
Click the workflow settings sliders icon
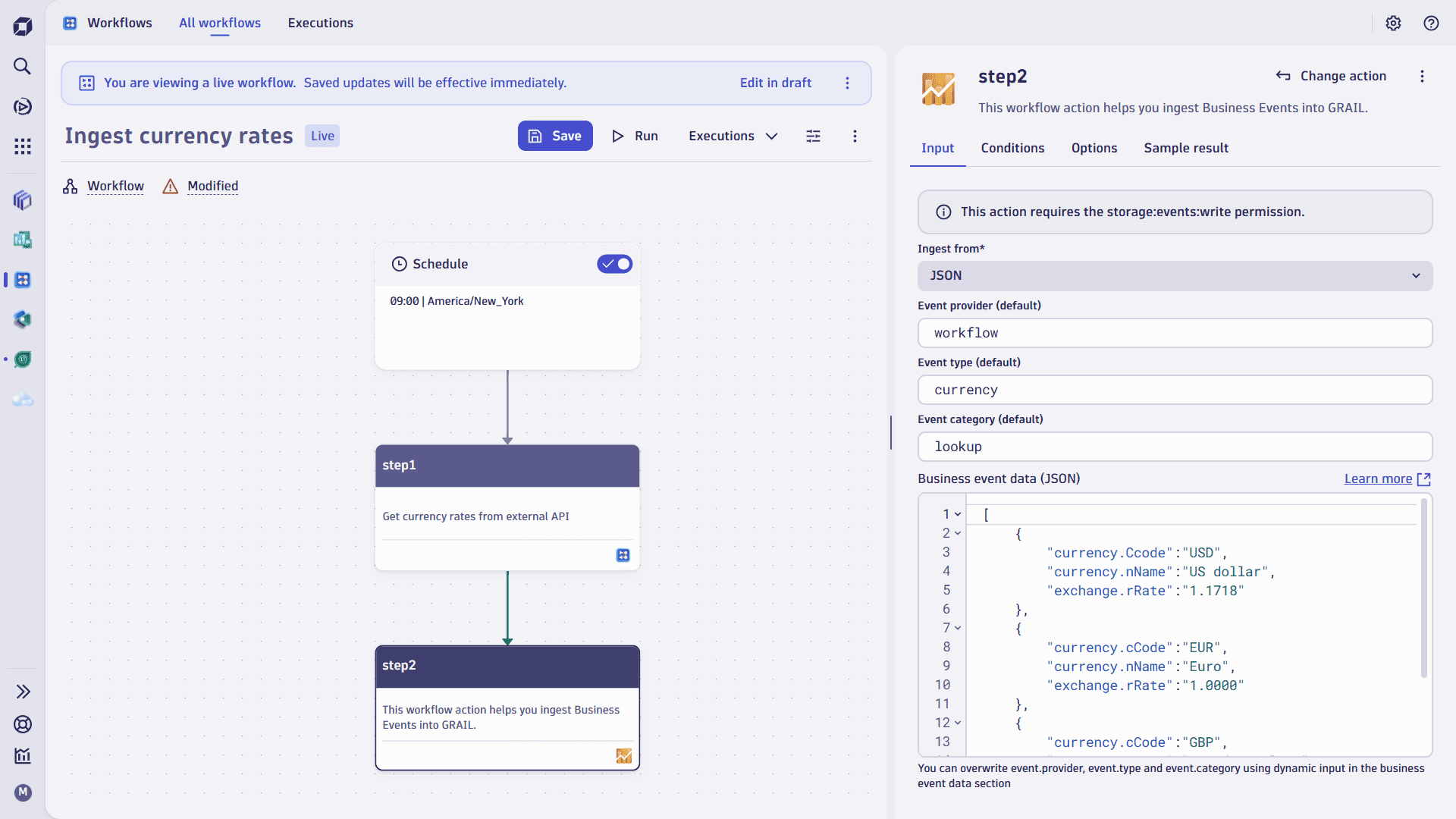[x=813, y=136]
